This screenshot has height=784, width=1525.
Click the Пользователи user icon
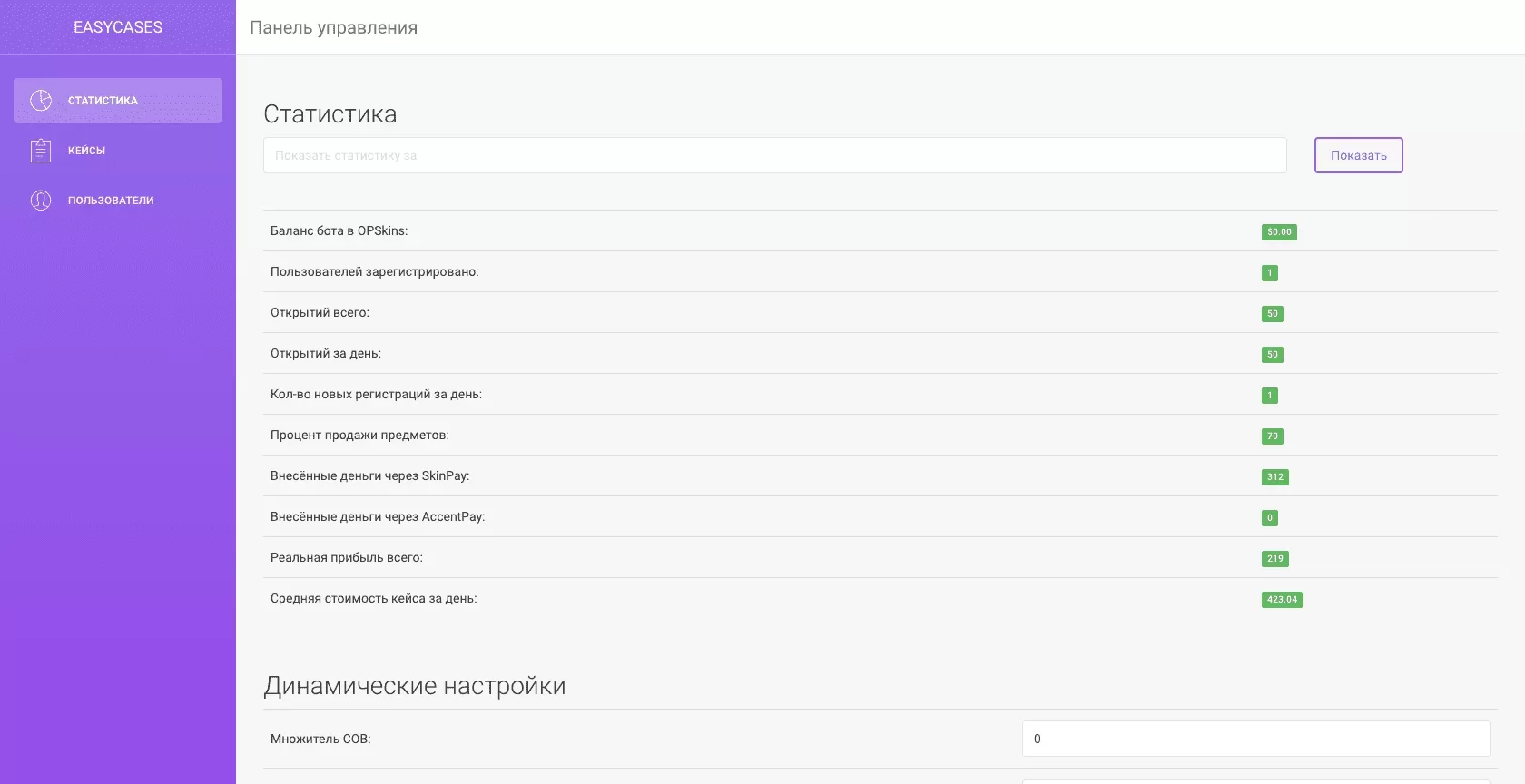(x=41, y=201)
